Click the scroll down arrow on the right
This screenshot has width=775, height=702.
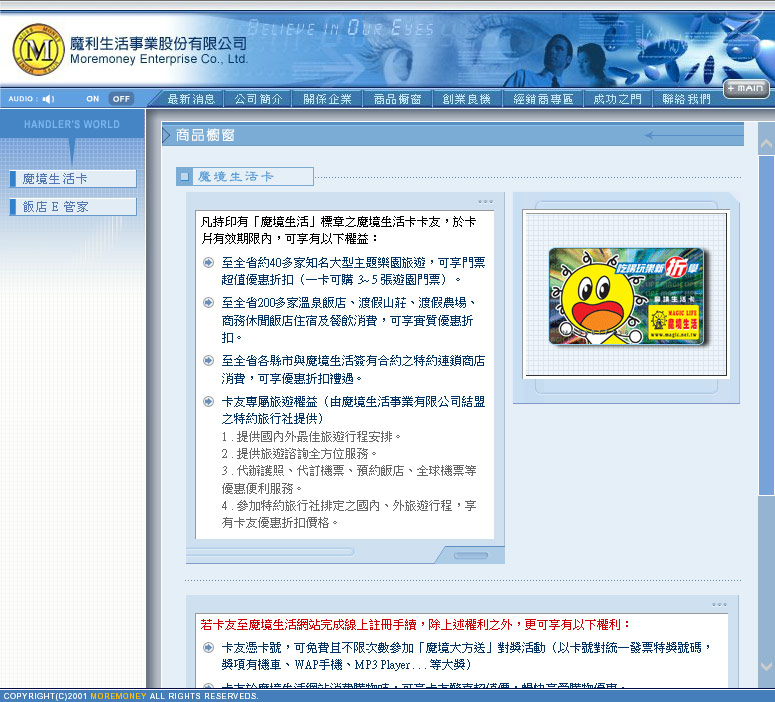pyautogui.click(x=766, y=666)
